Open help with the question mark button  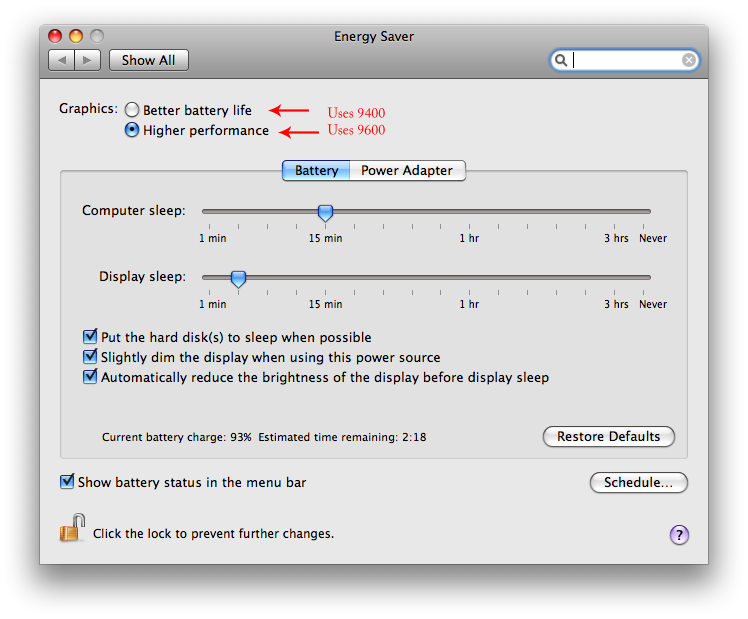tap(679, 535)
